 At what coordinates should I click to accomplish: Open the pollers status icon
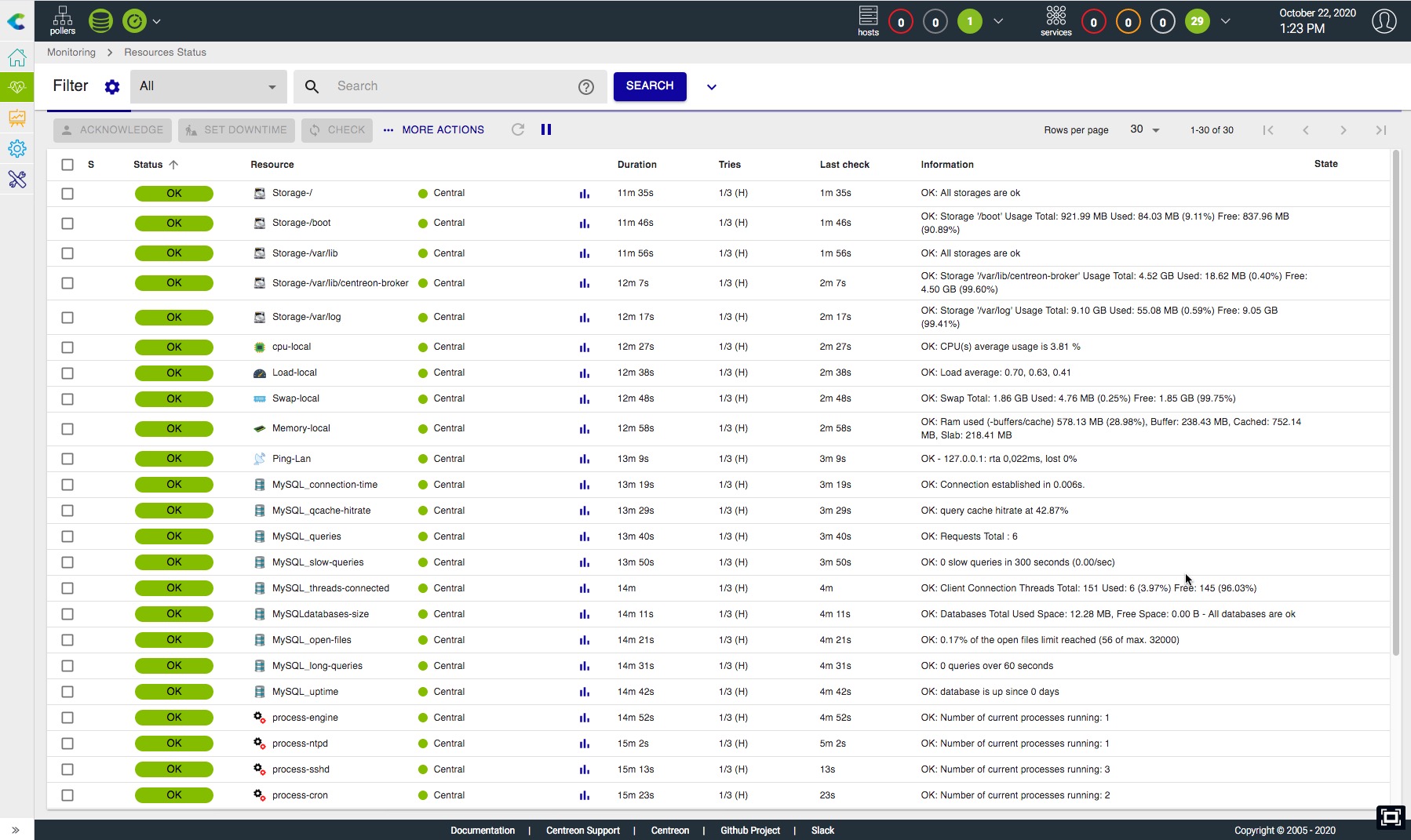(x=62, y=20)
